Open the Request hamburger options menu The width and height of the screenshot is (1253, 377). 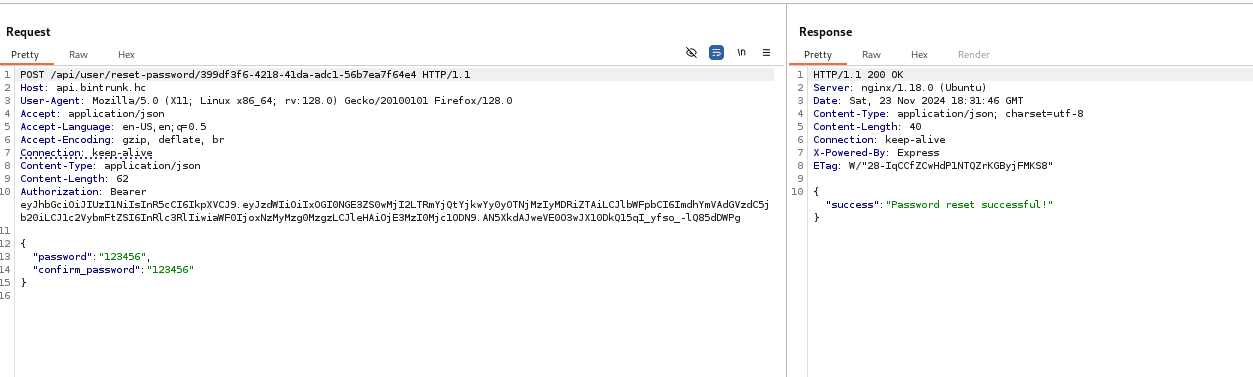coord(767,52)
